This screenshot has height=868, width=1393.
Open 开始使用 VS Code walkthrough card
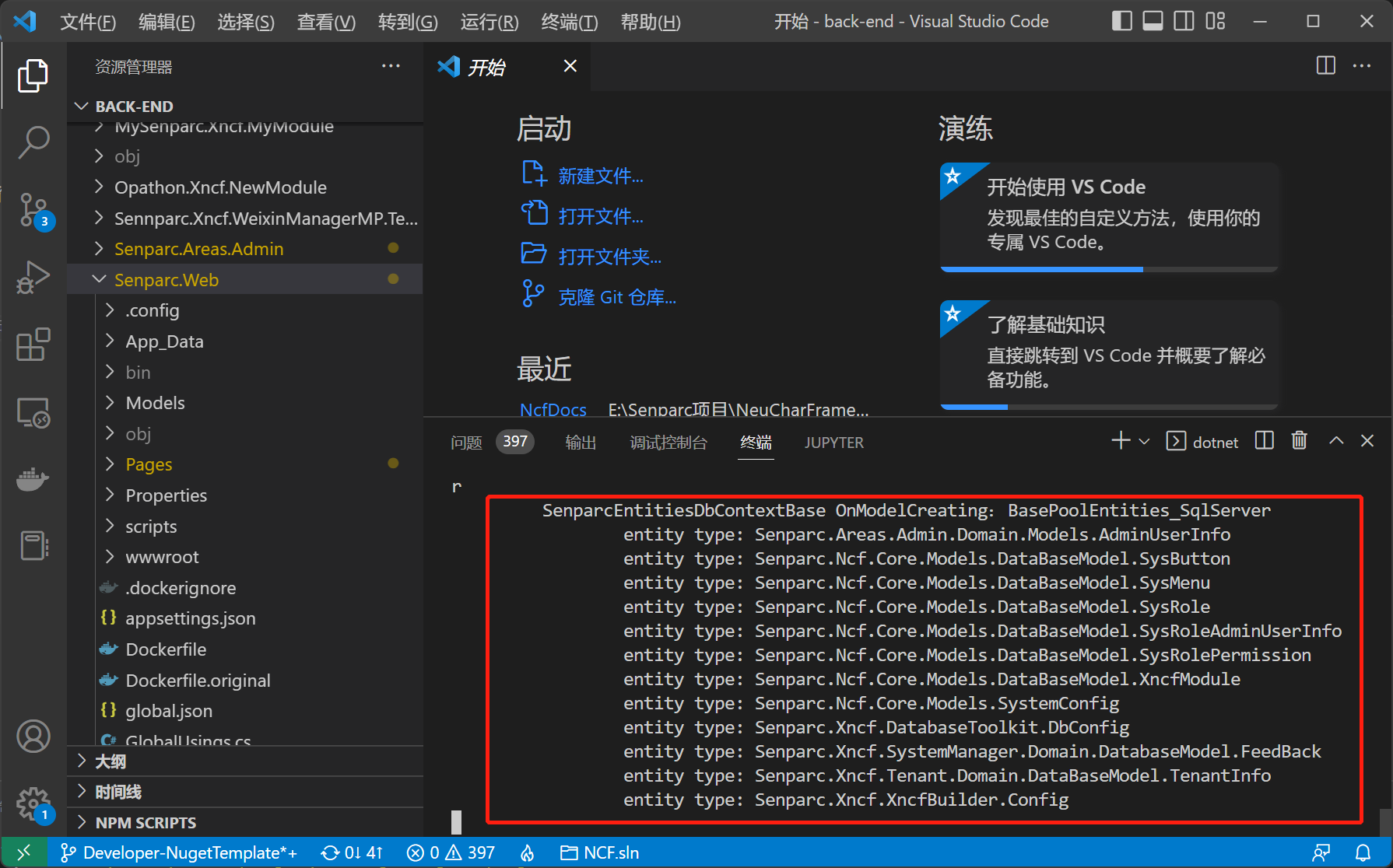coord(1109,216)
